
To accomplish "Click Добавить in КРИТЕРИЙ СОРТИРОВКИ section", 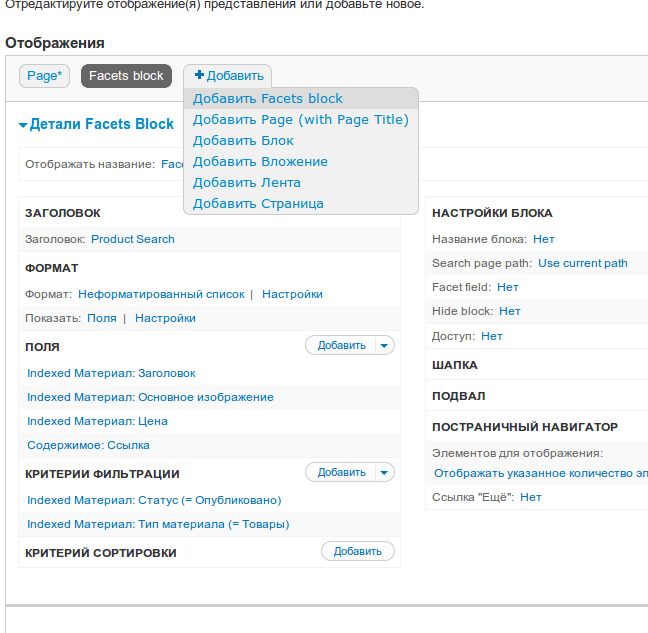I will pos(358,551).
